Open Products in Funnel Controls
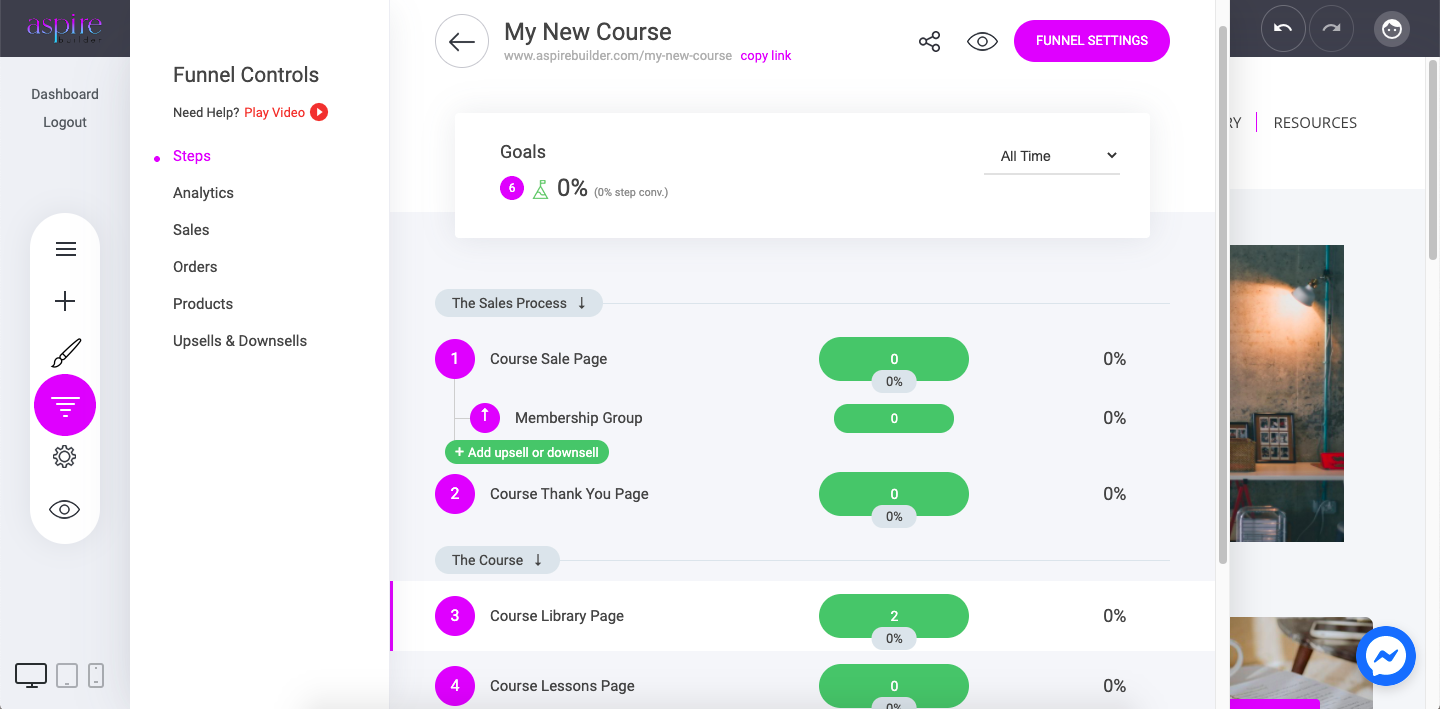Viewport: 1440px width, 709px height. coord(203,304)
